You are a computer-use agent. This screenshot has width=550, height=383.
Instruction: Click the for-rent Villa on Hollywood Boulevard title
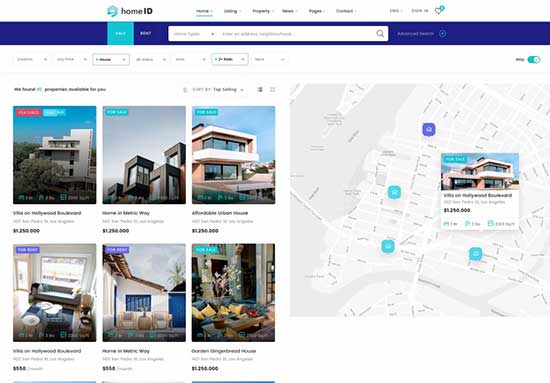[47, 351]
